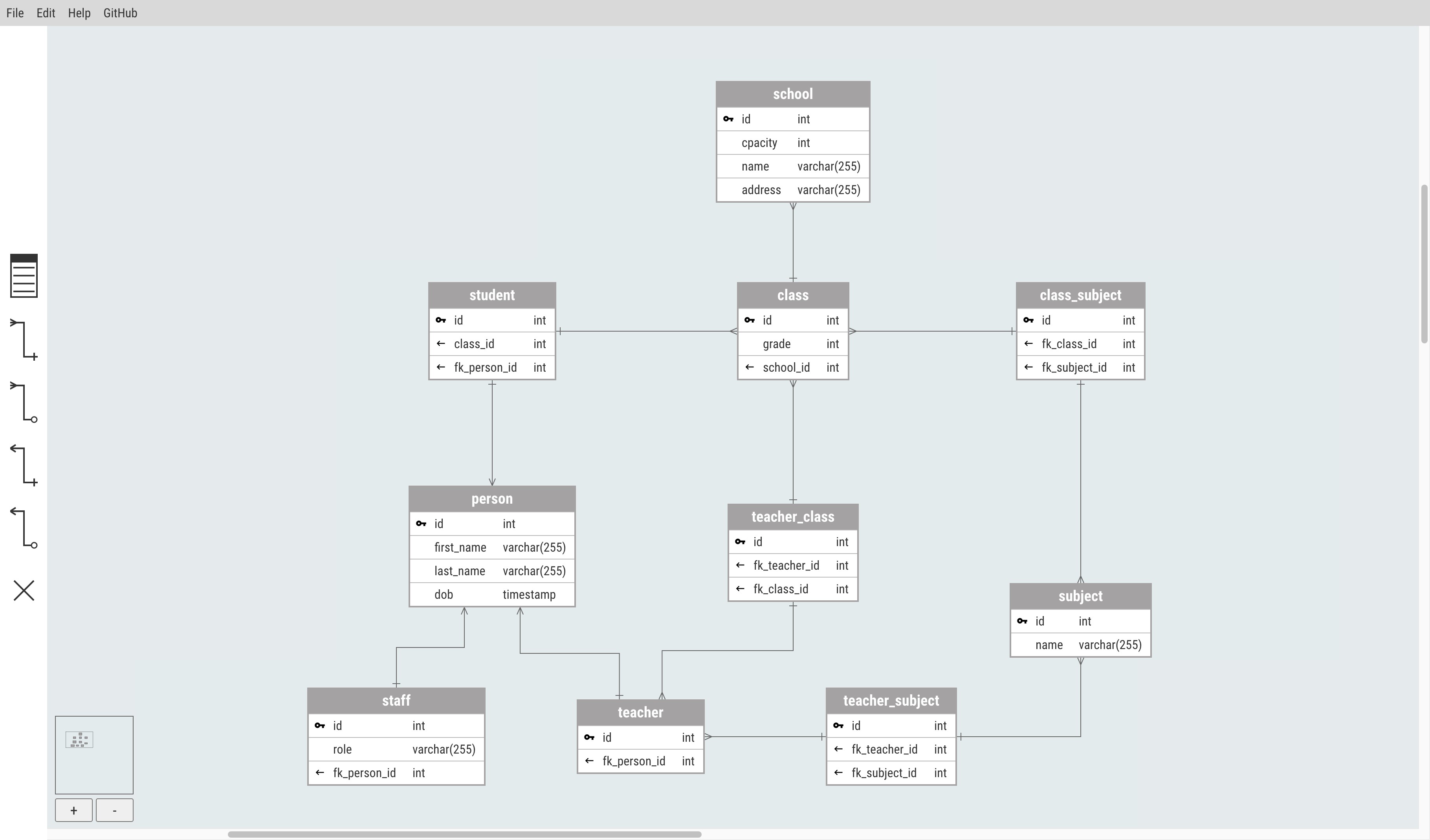The height and width of the screenshot is (840, 1430).
Task: Click primary key icon in school table
Action: pos(728,119)
